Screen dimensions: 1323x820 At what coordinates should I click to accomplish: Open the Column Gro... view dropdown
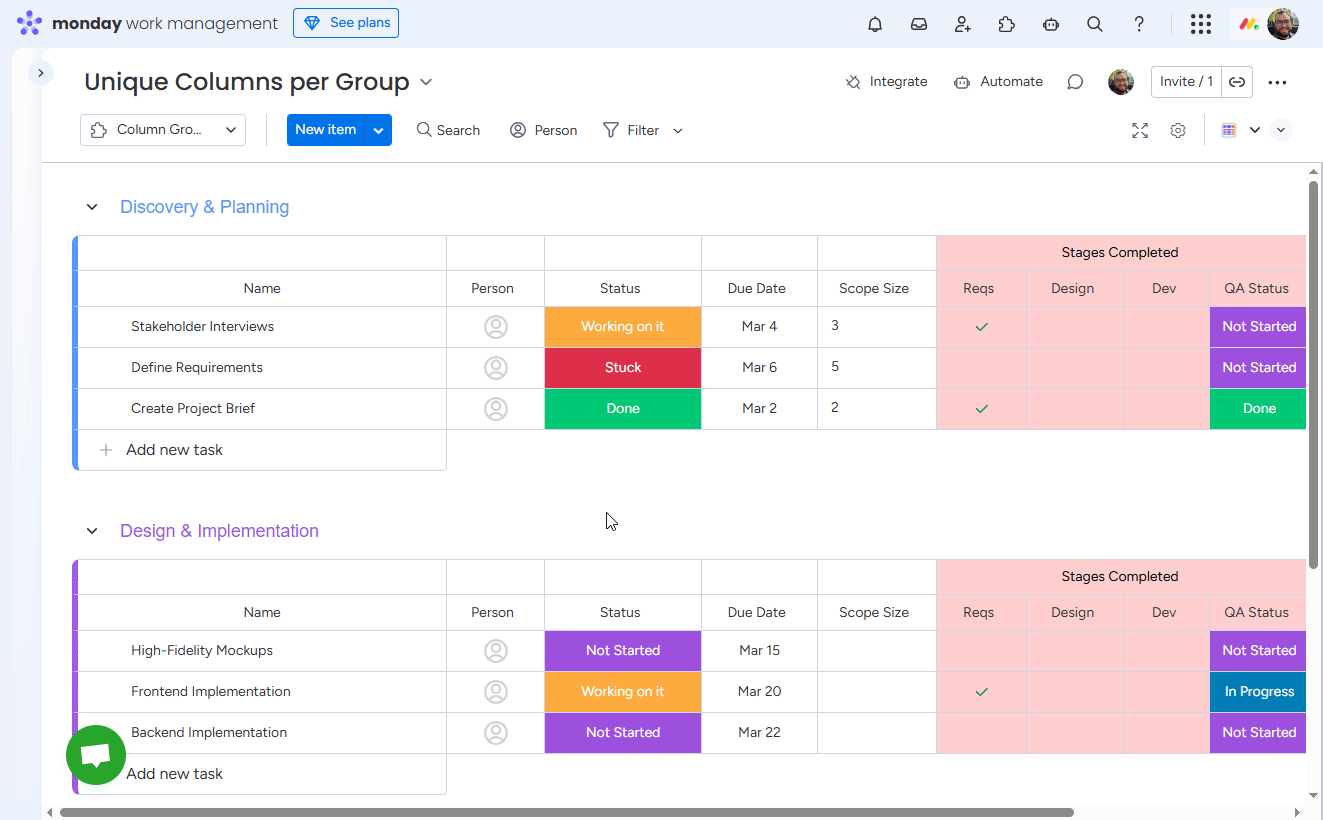point(163,130)
